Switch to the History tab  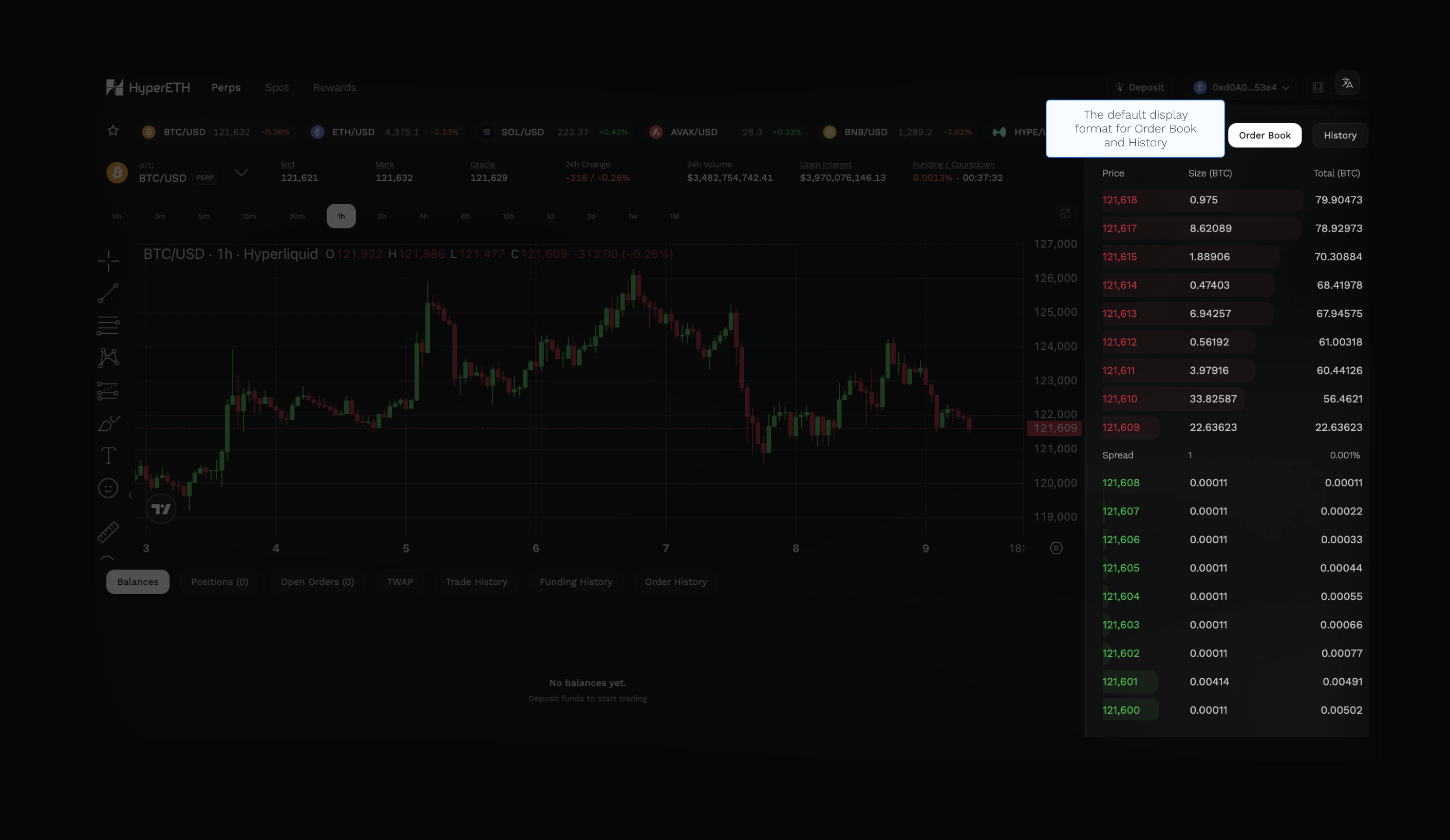pyautogui.click(x=1340, y=135)
